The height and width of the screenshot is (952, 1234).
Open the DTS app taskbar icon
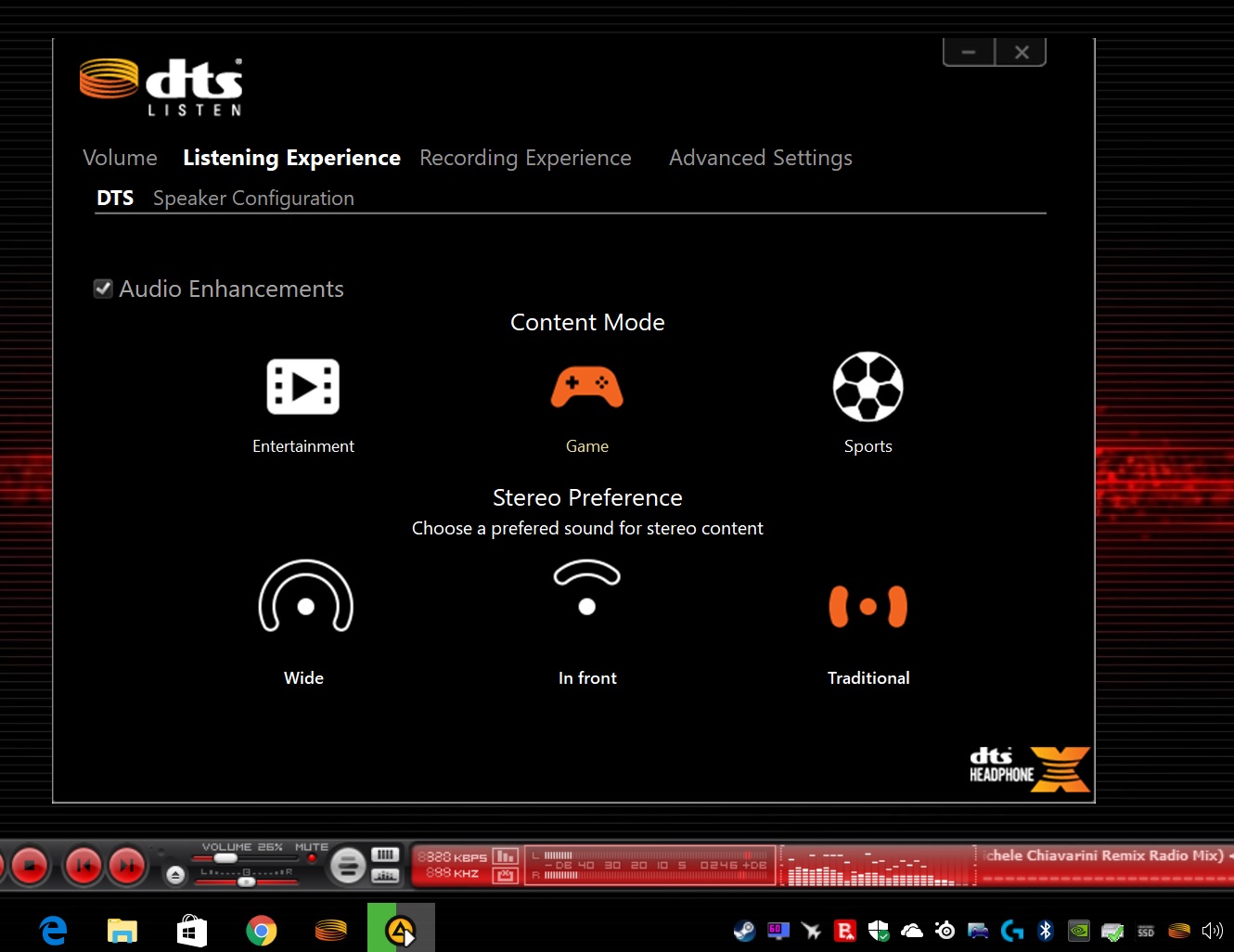pos(331,930)
